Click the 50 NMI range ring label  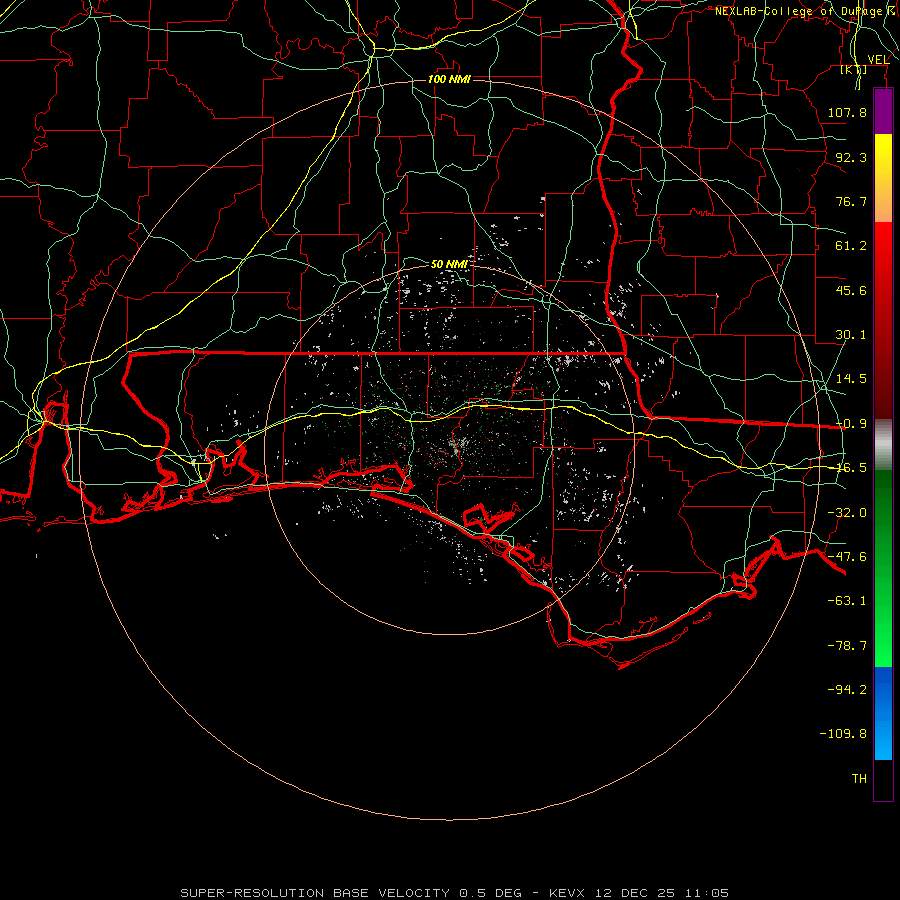click(x=449, y=264)
